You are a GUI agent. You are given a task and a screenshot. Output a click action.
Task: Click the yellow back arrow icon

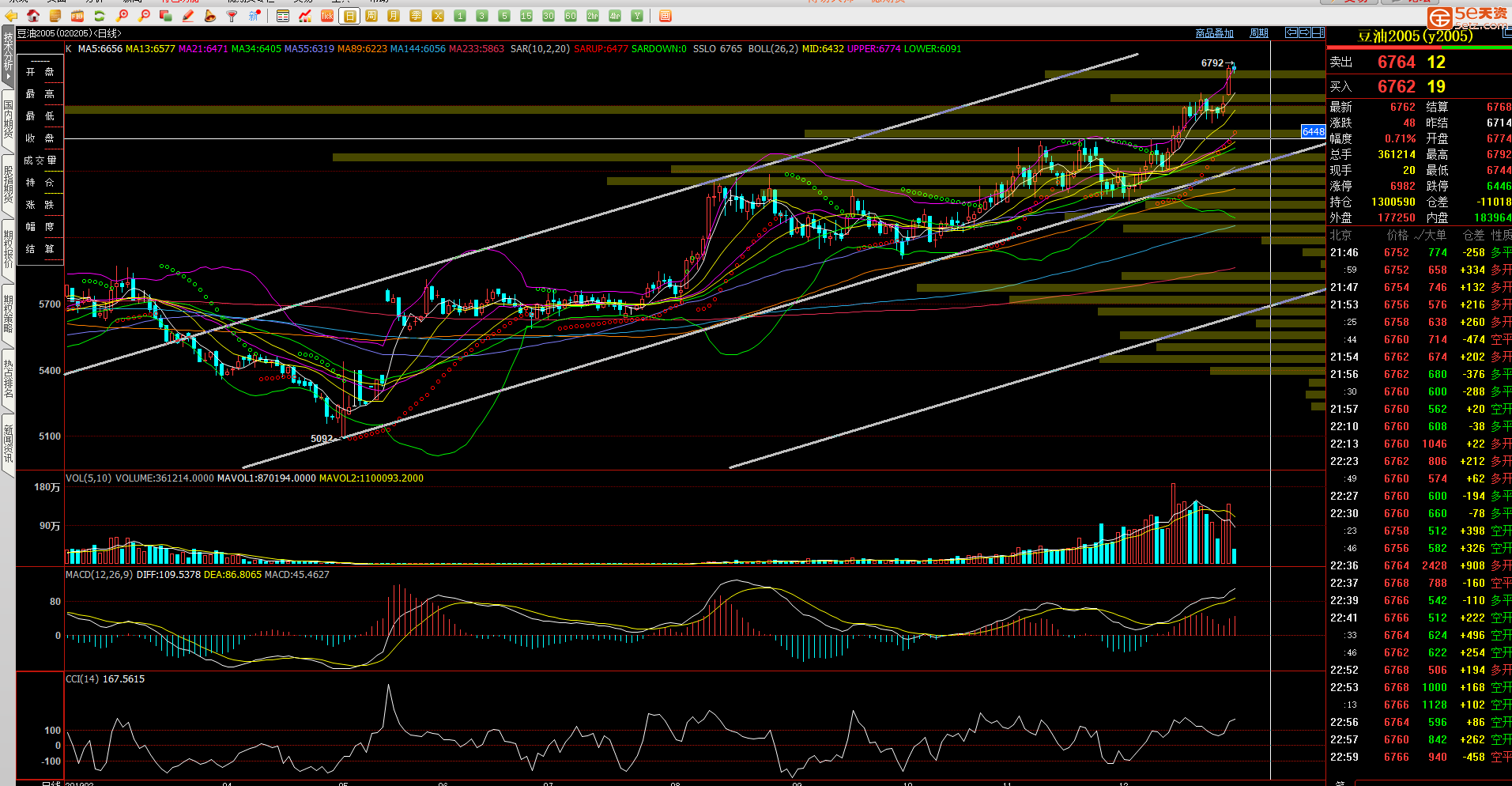[x=11, y=16]
